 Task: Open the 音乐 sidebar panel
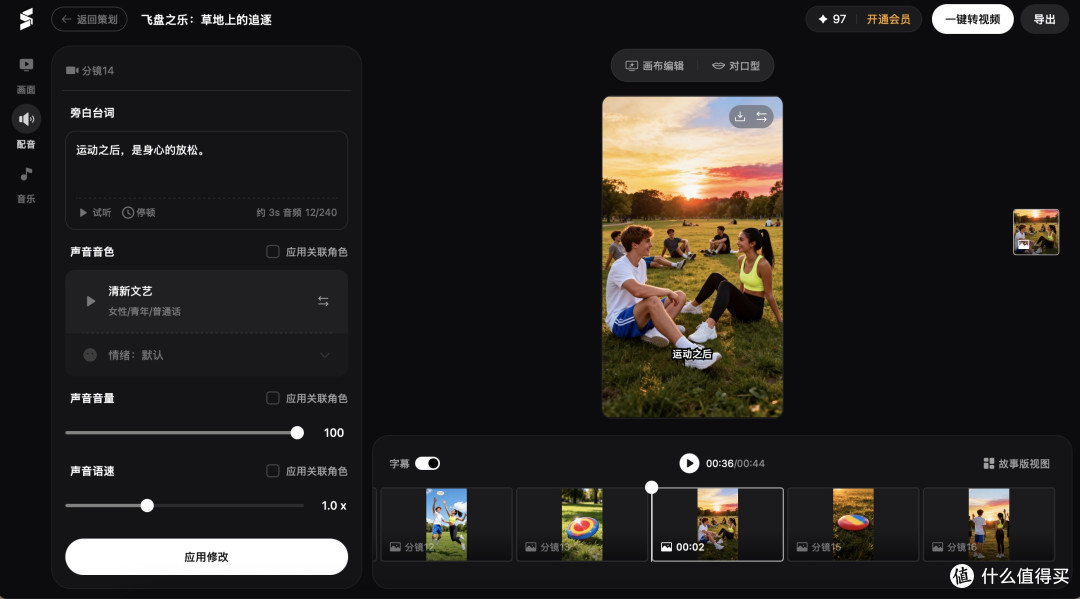click(26, 185)
